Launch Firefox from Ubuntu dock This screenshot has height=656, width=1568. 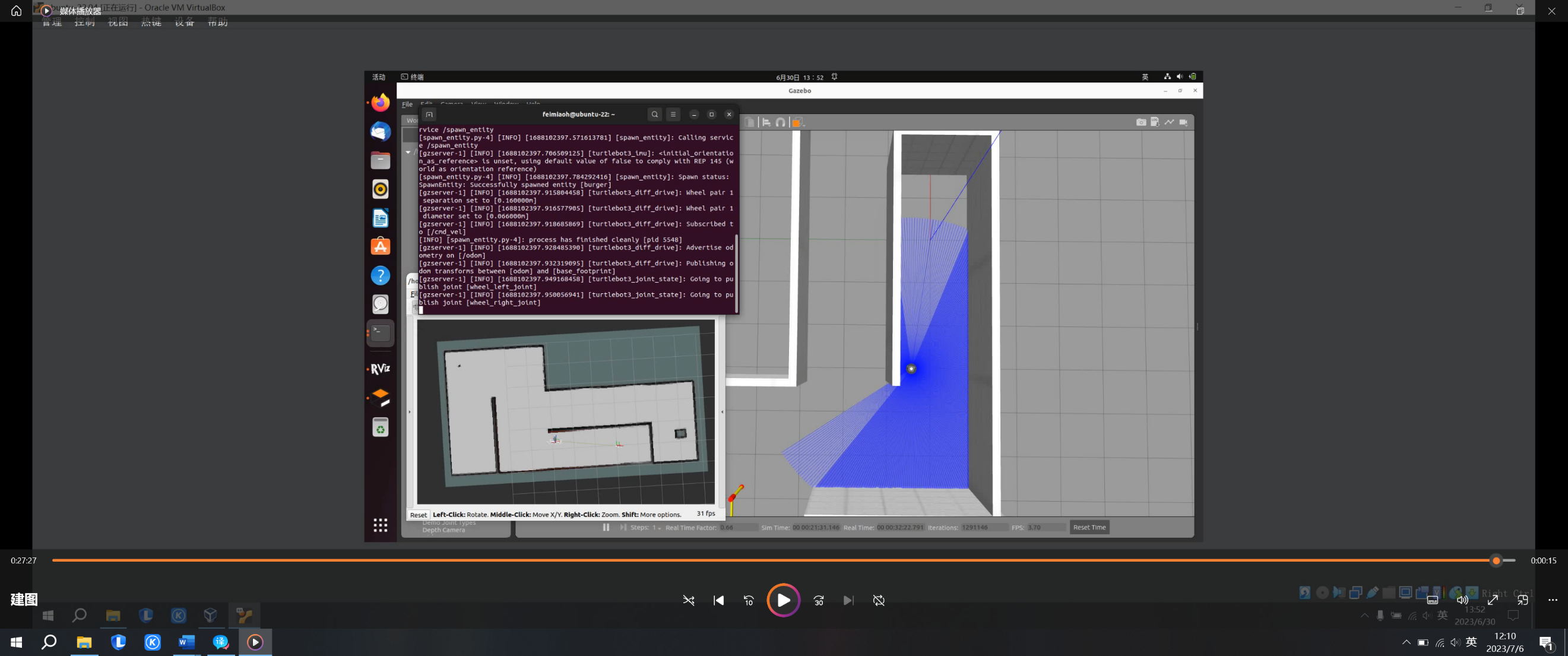381,103
